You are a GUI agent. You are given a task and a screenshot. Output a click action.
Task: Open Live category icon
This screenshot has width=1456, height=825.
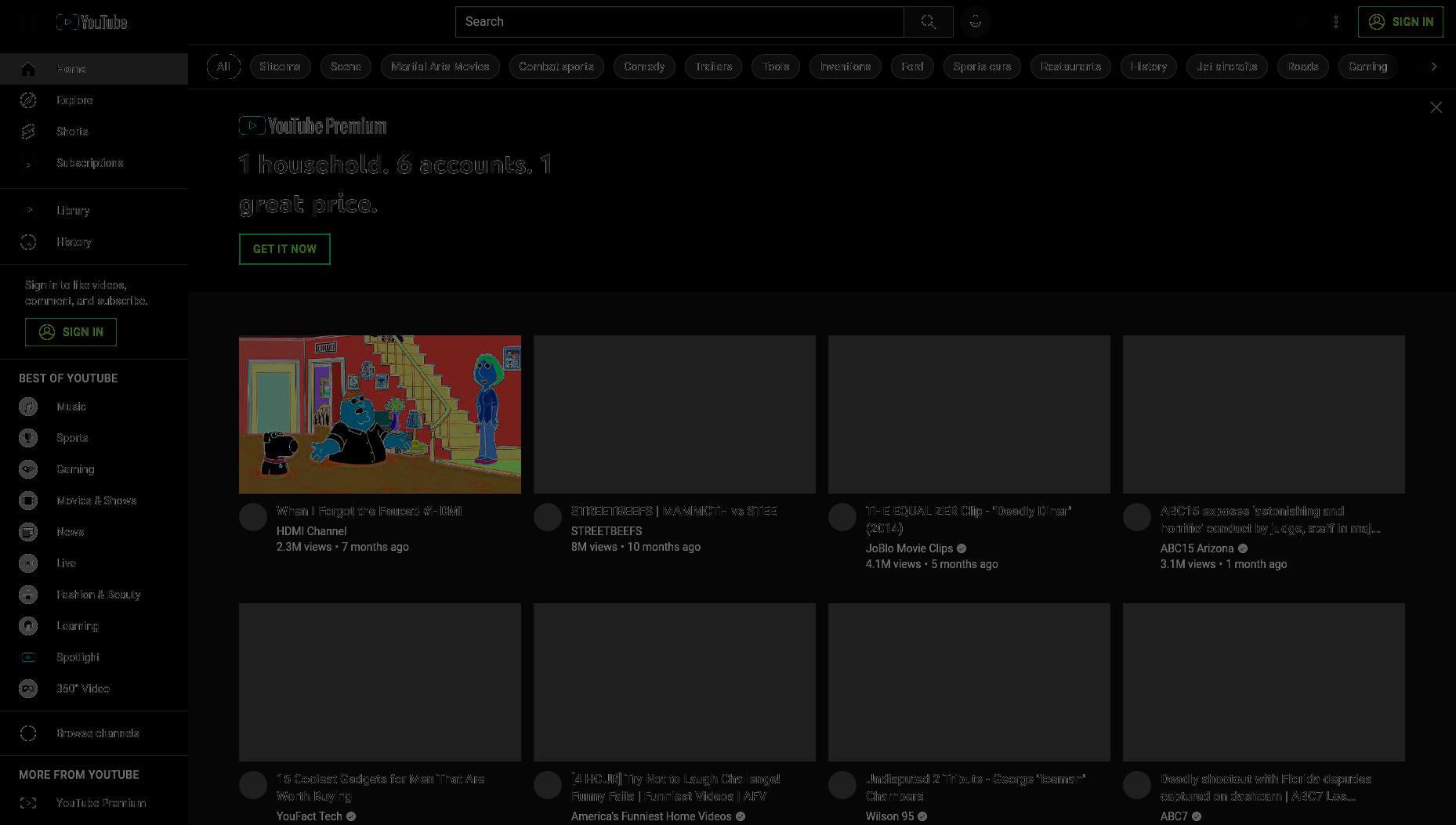(x=28, y=563)
